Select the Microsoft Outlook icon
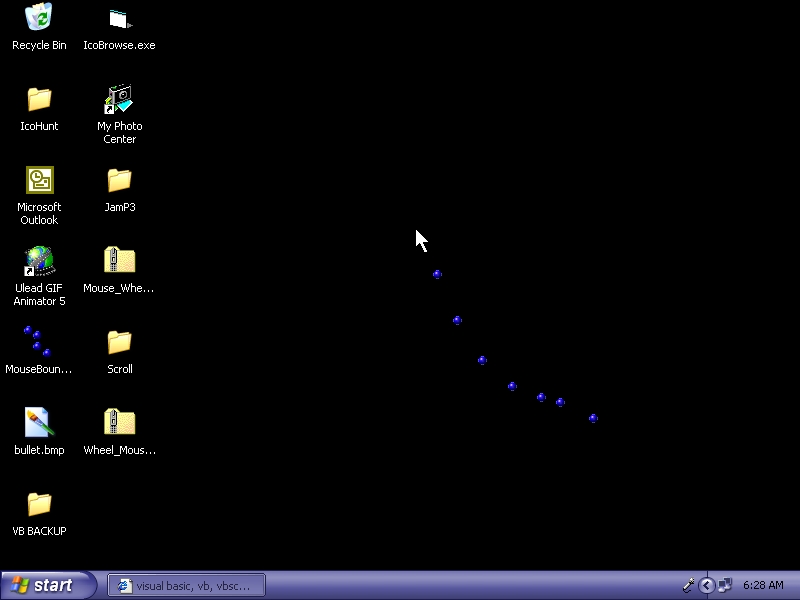Screen dimensions: 800x600 click(39, 180)
